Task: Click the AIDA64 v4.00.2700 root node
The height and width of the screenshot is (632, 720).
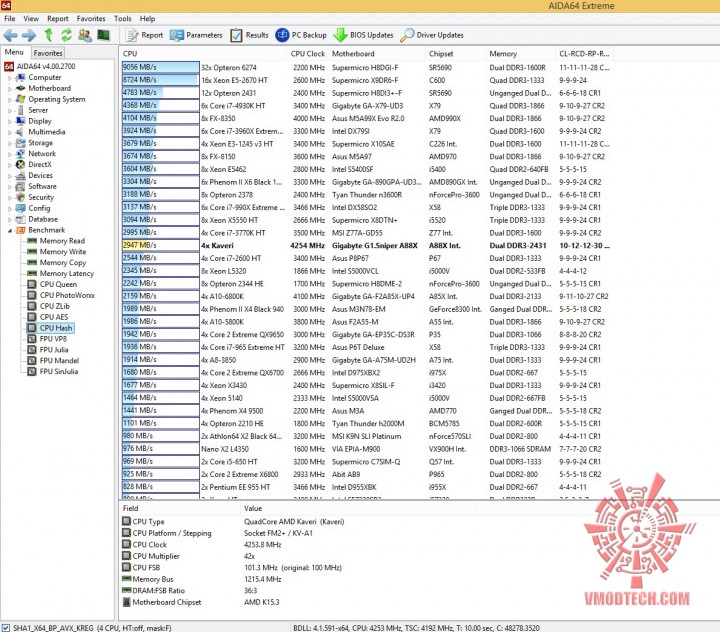Action: coord(46,67)
